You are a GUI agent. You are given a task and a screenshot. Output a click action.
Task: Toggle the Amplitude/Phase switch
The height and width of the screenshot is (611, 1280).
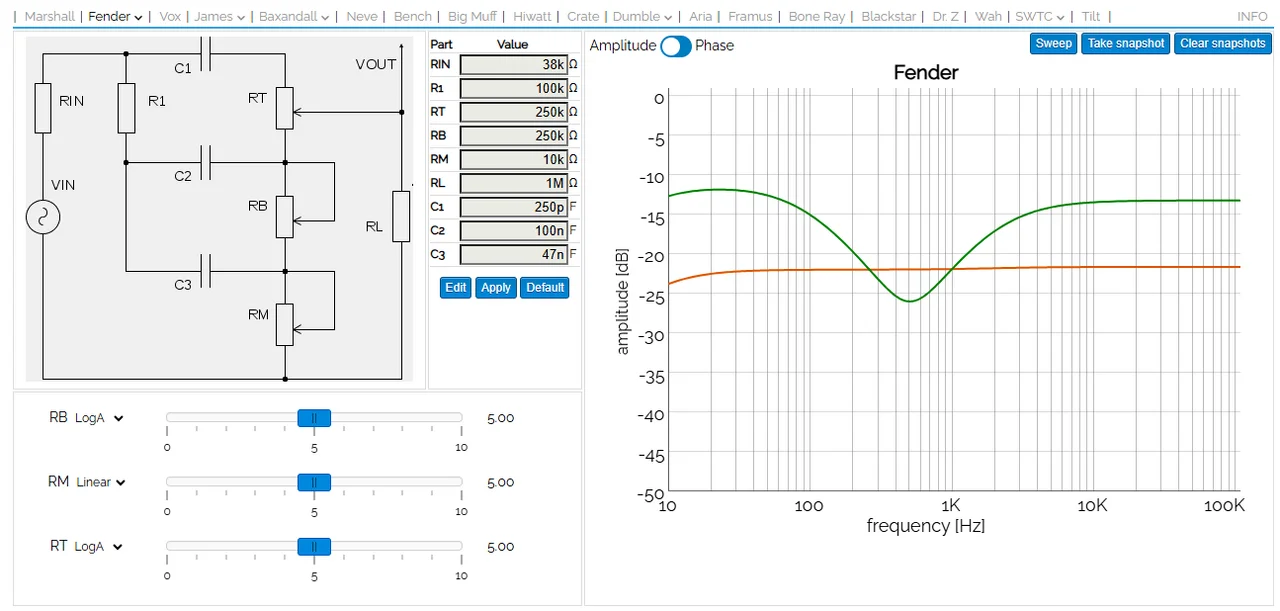pos(675,46)
